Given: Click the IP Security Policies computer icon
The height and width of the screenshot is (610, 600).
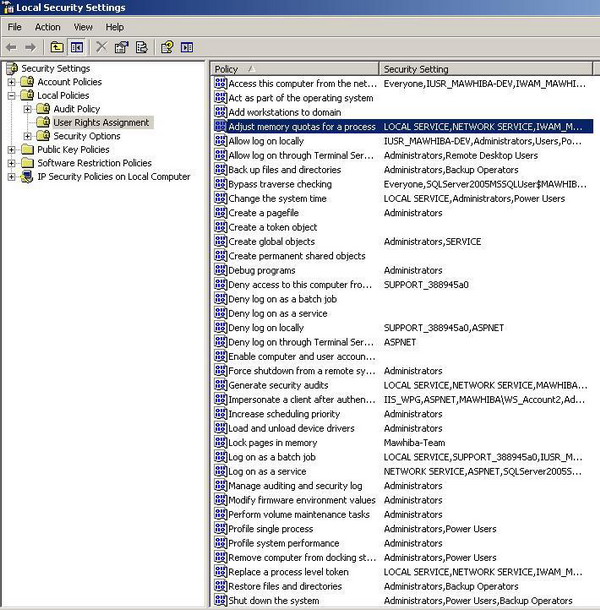Looking at the screenshot, I should (x=27, y=177).
